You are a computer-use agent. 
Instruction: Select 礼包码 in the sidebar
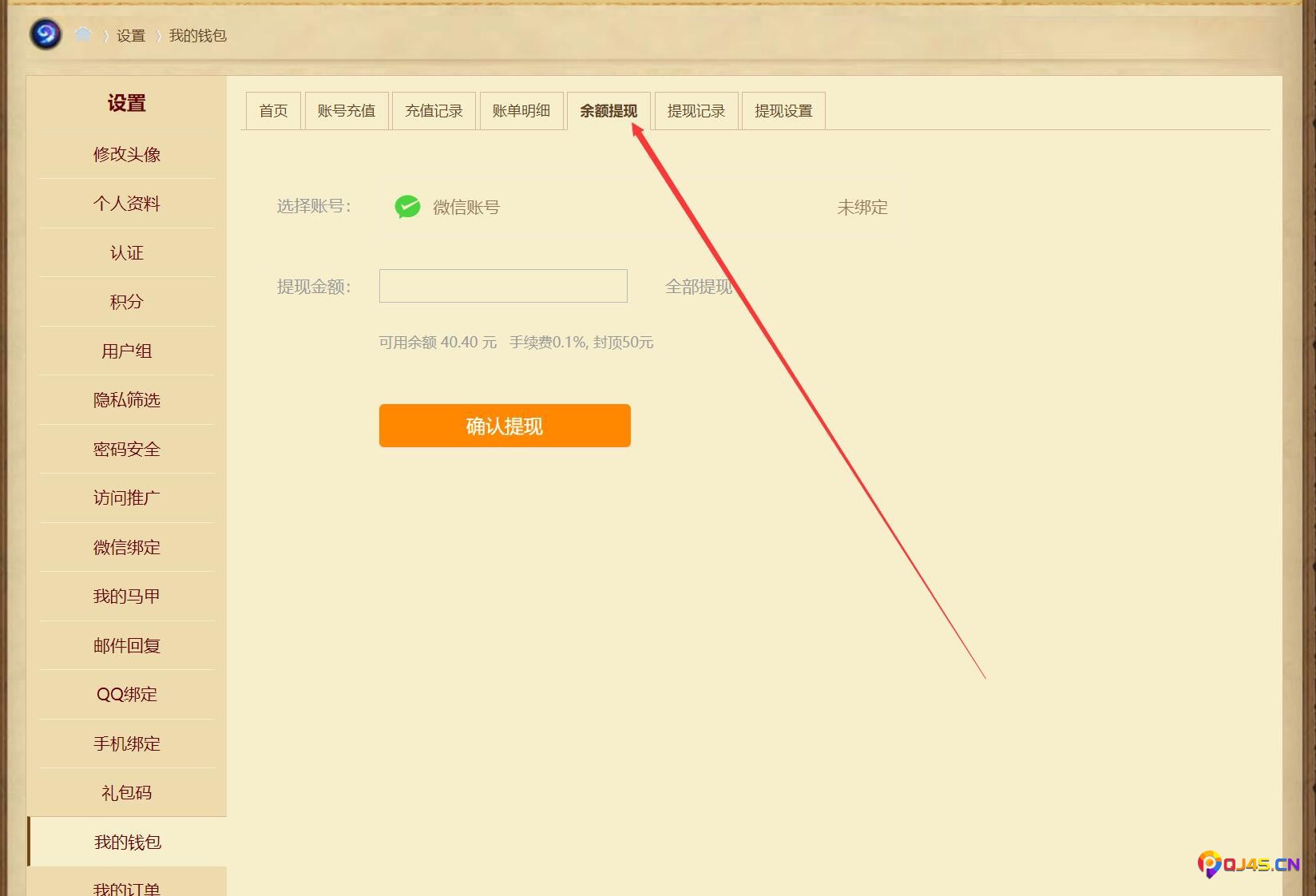(x=126, y=793)
